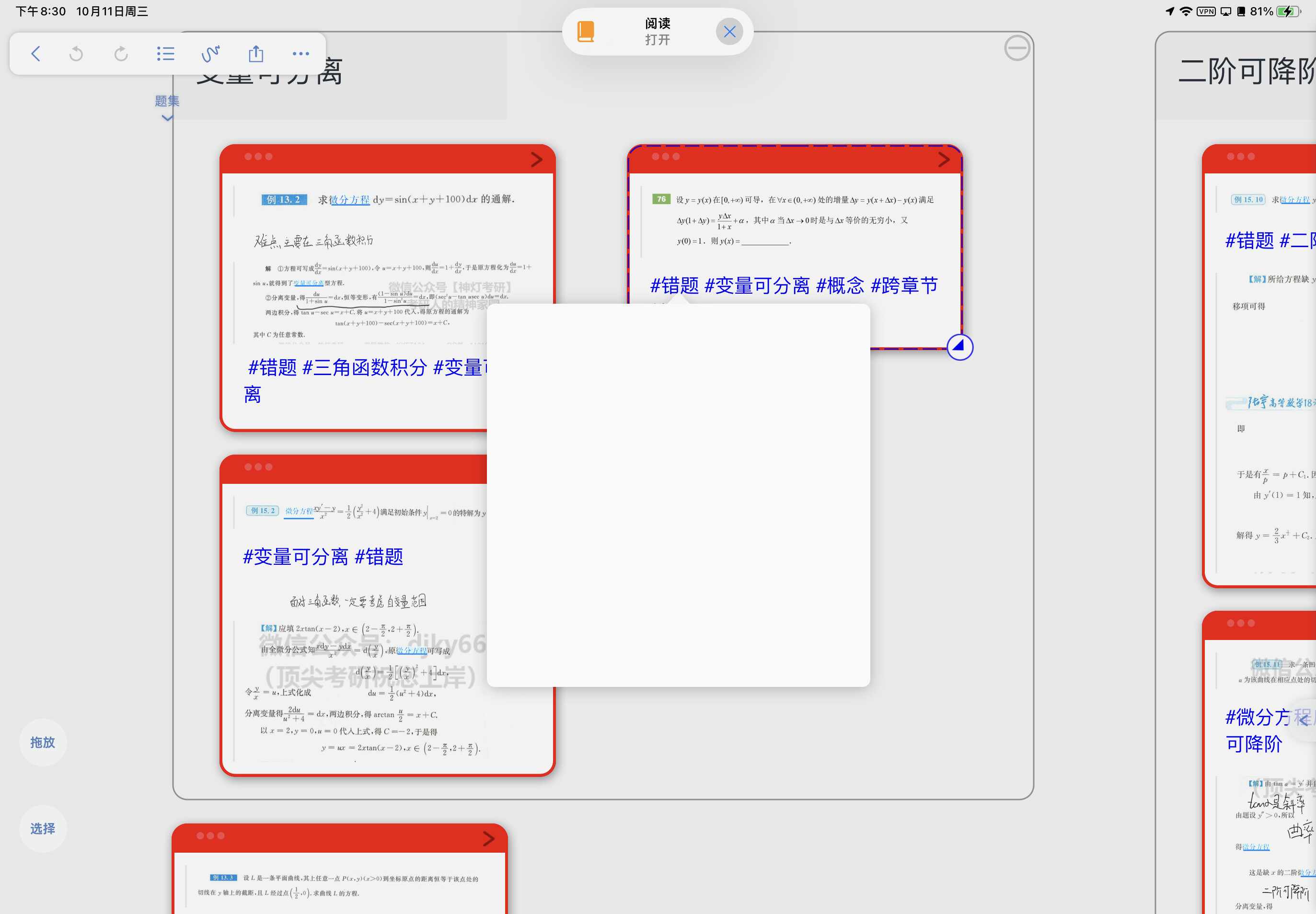Select the freehand drawing tool
This screenshot has width=1316, height=914.
[210, 54]
